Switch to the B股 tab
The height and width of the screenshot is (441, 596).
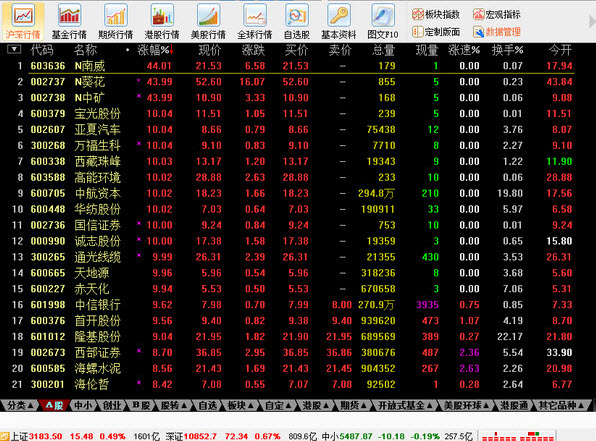pyautogui.click(x=141, y=406)
